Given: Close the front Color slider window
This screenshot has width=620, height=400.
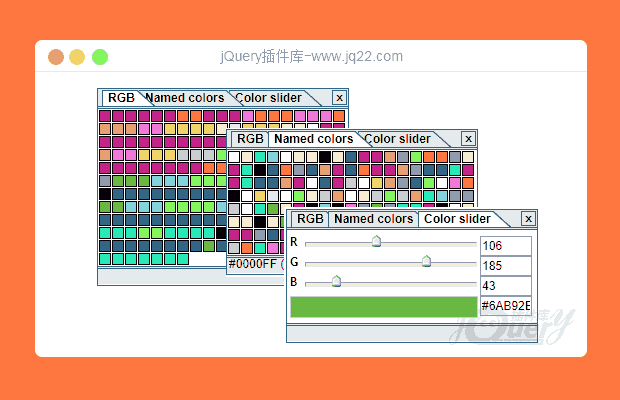Looking at the screenshot, I should 529,219.
